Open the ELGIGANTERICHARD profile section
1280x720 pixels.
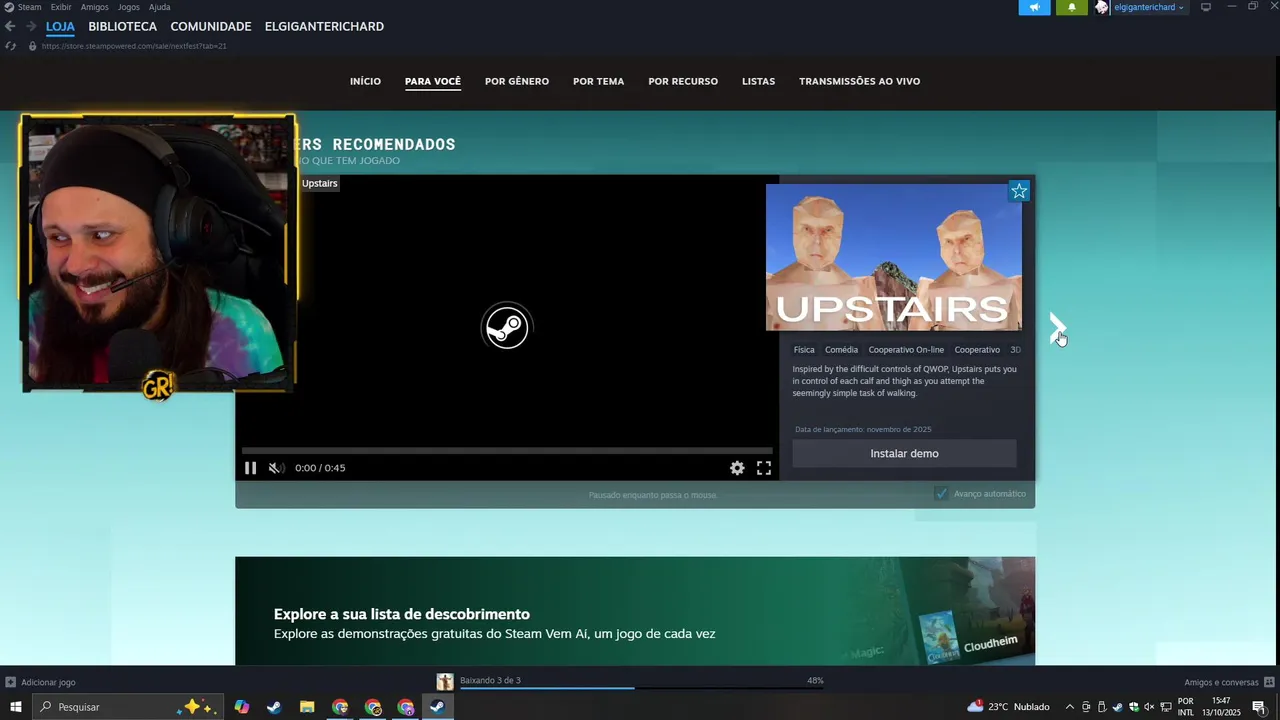324,27
